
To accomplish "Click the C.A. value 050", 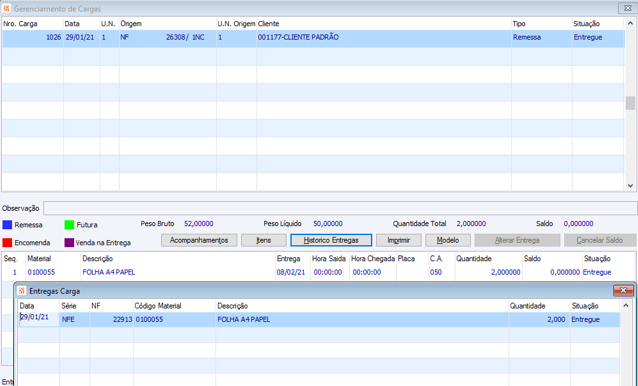I will 436,272.
